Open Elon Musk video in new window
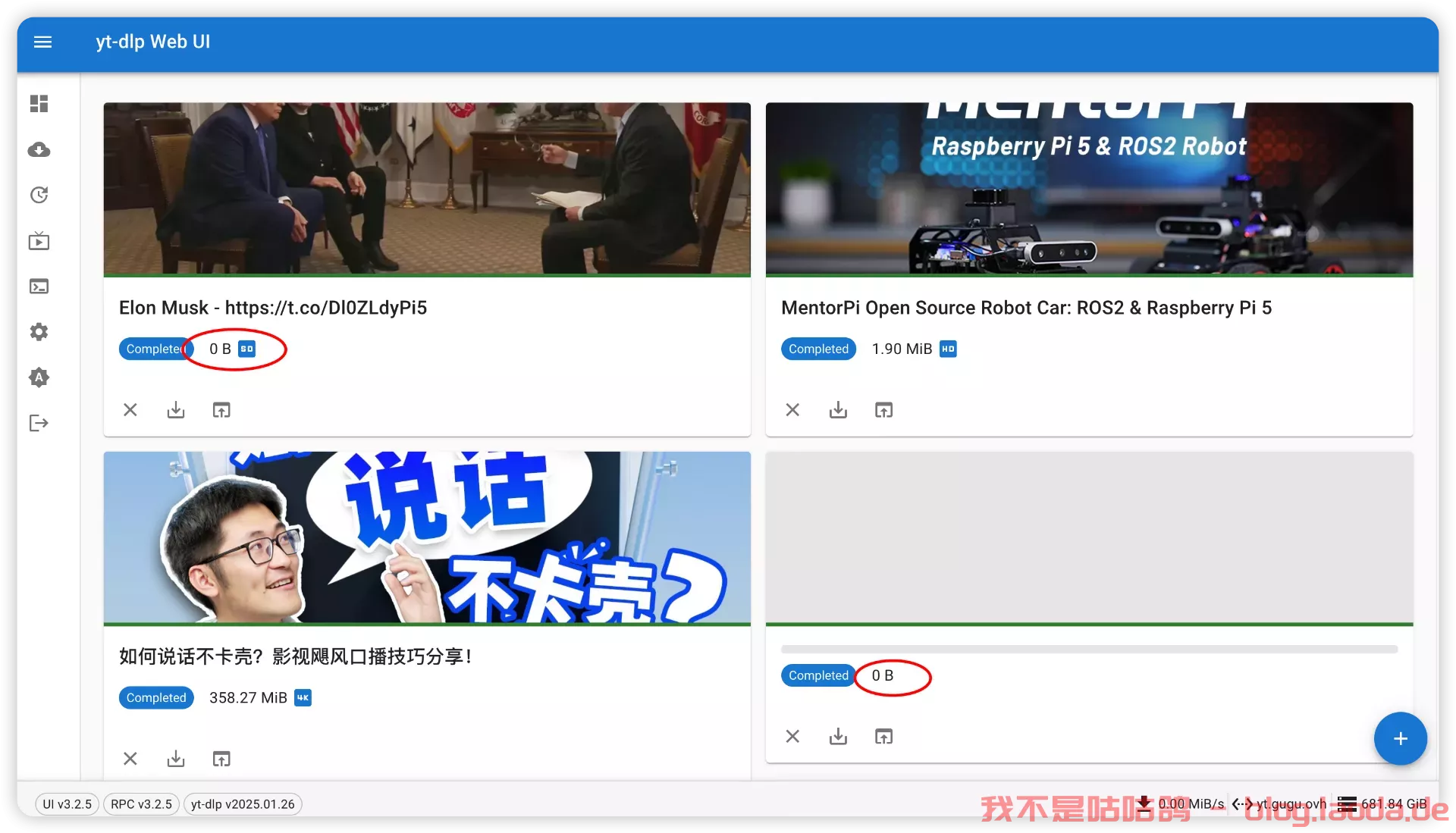This screenshot has height=833, width=1456. coord(221,410)
